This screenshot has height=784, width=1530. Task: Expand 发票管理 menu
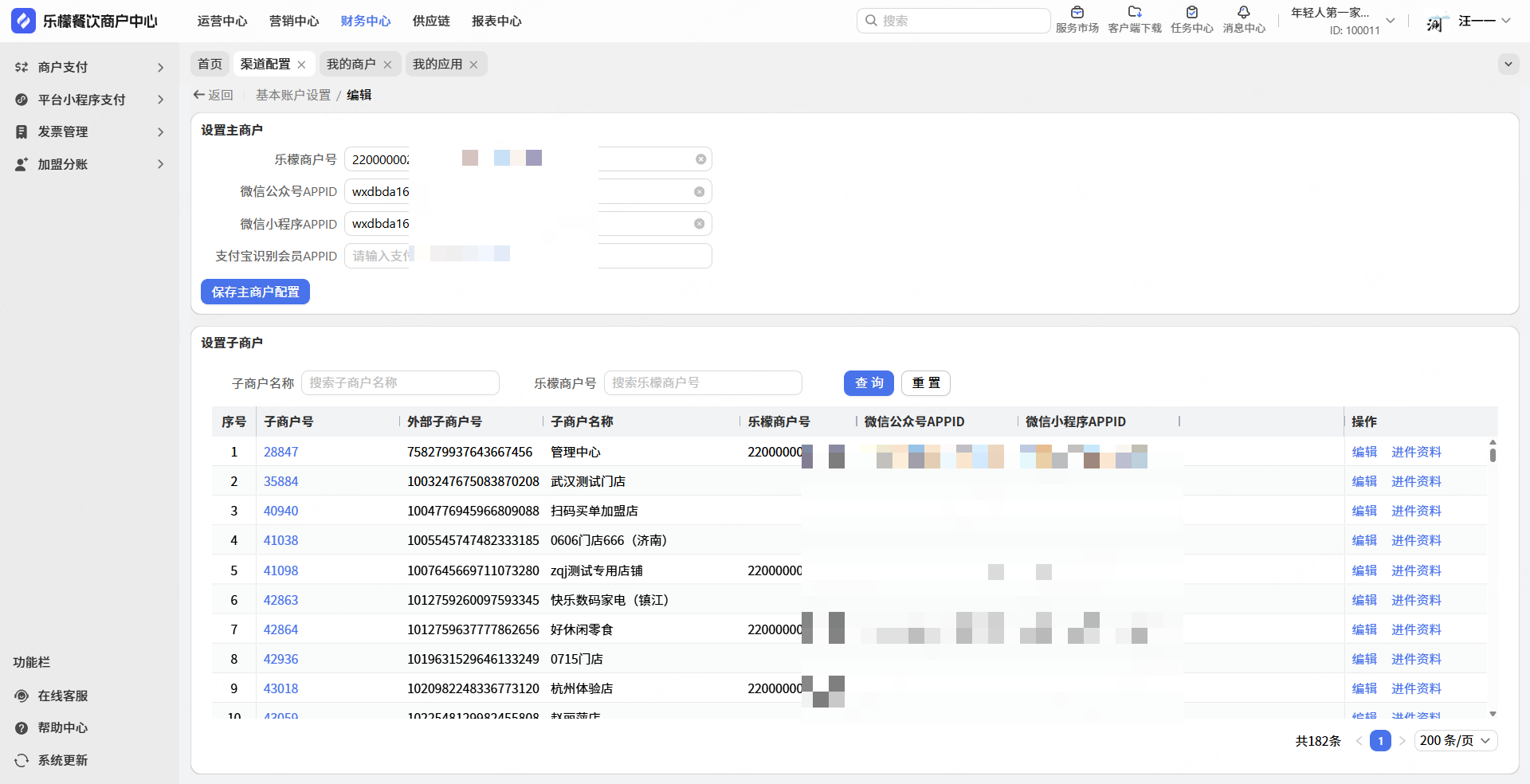coord(160,132)
